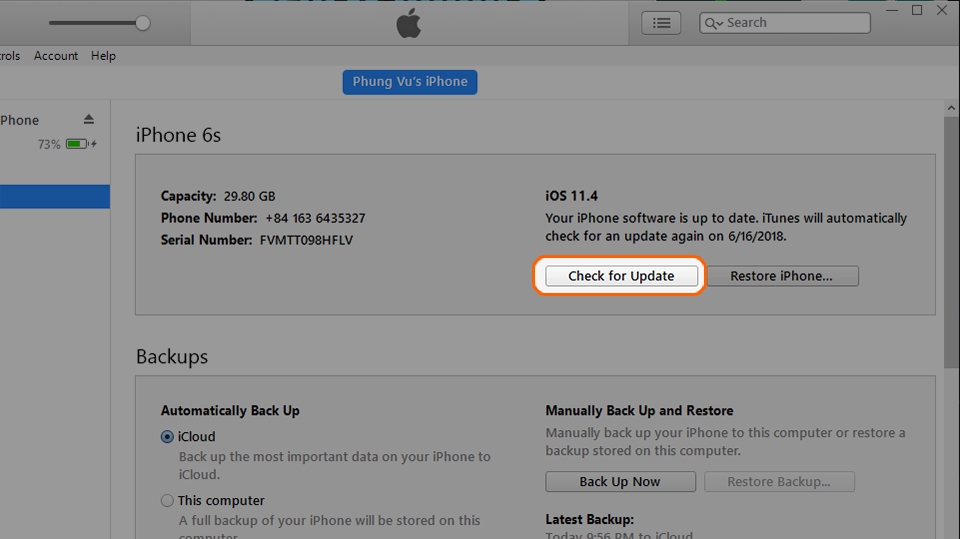The width and height of the screenshot is (960, 539).
Task: Maximize the iTunes window
Action: pos(917,10)
